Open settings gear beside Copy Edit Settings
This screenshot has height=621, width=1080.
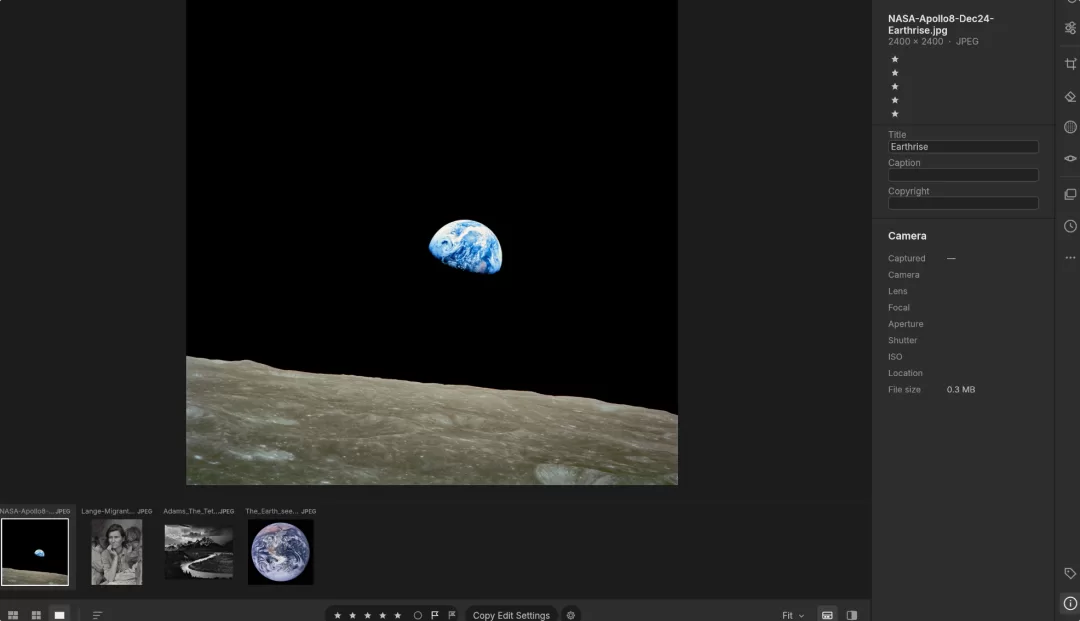point(570,615)
